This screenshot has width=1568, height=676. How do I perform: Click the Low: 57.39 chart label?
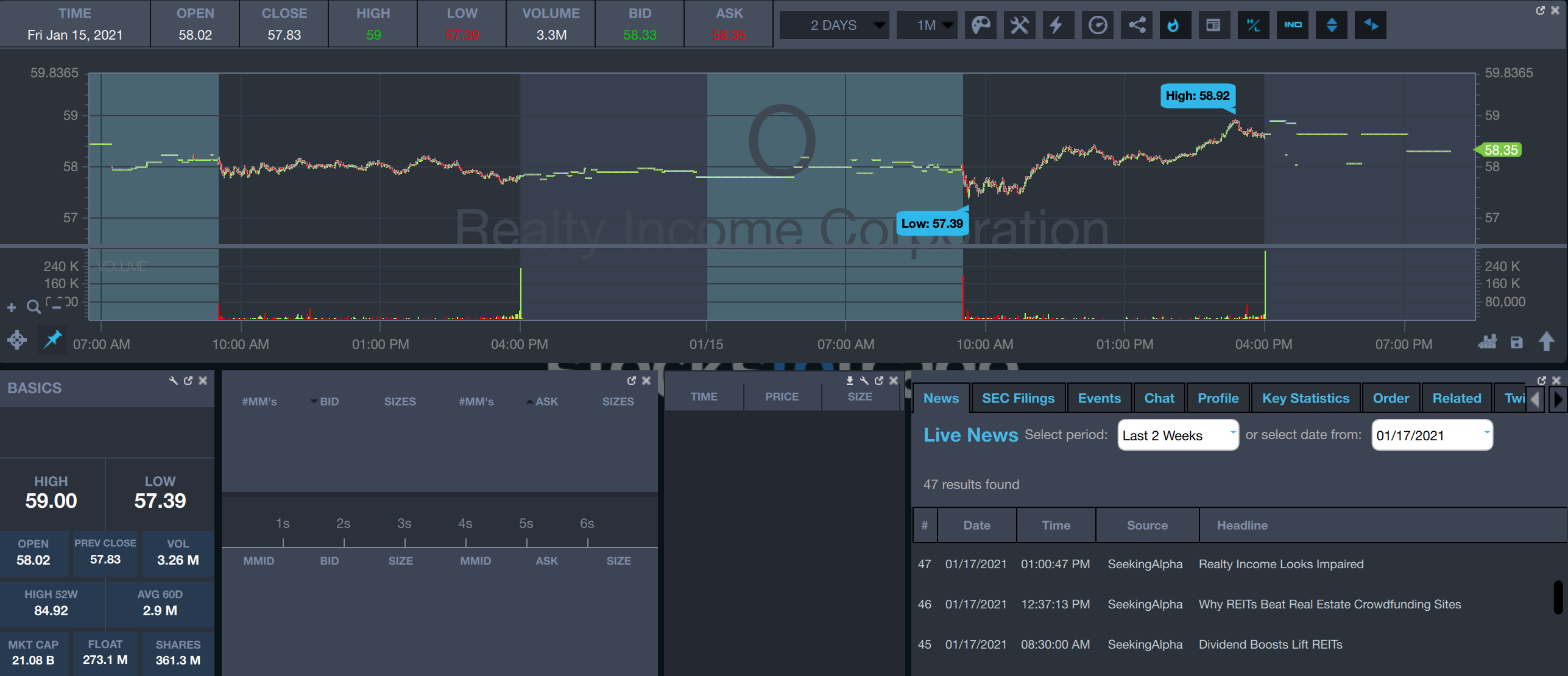click(x=932, y=224)
